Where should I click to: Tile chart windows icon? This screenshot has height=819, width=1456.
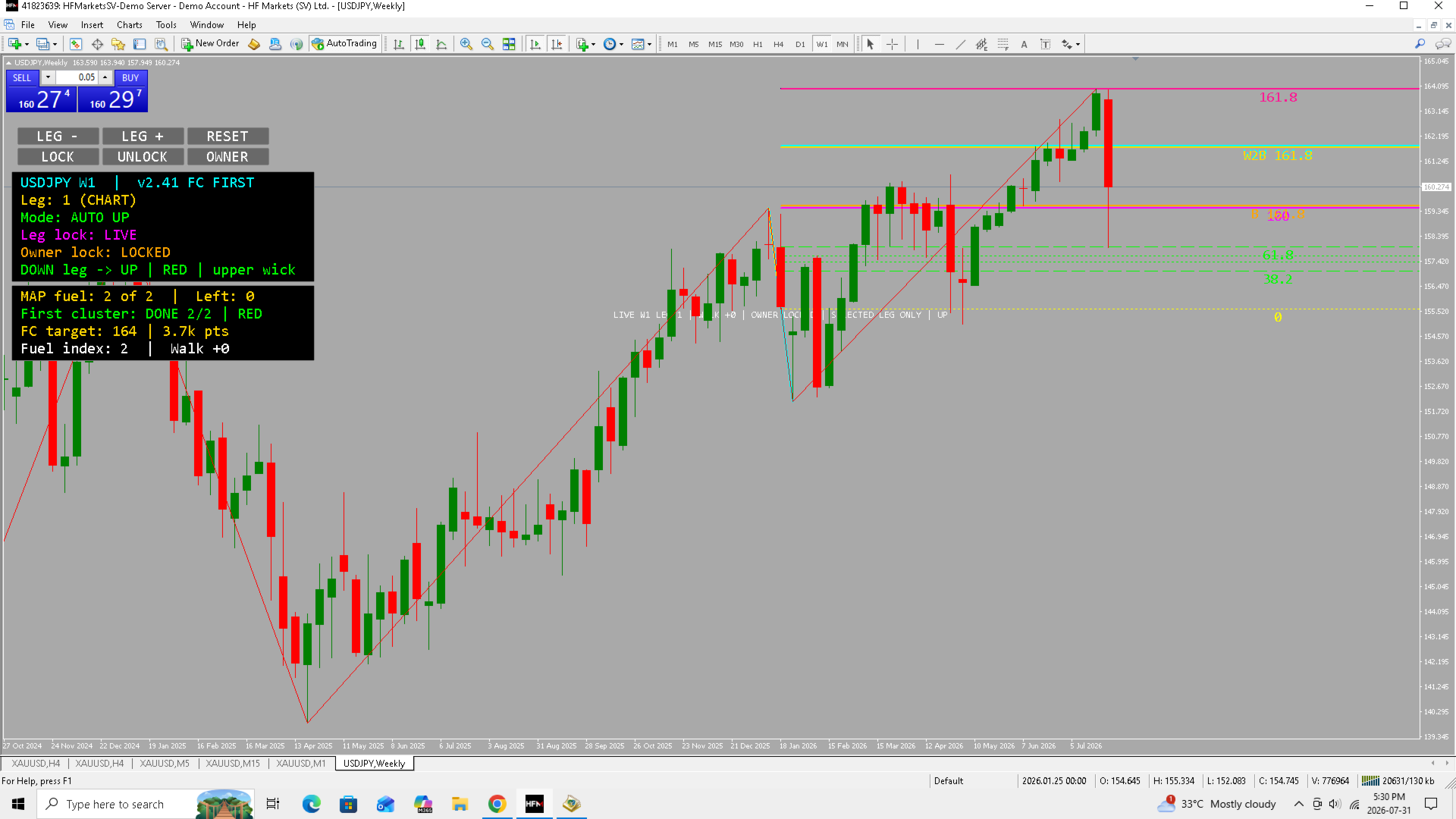[x=509, y=44]
